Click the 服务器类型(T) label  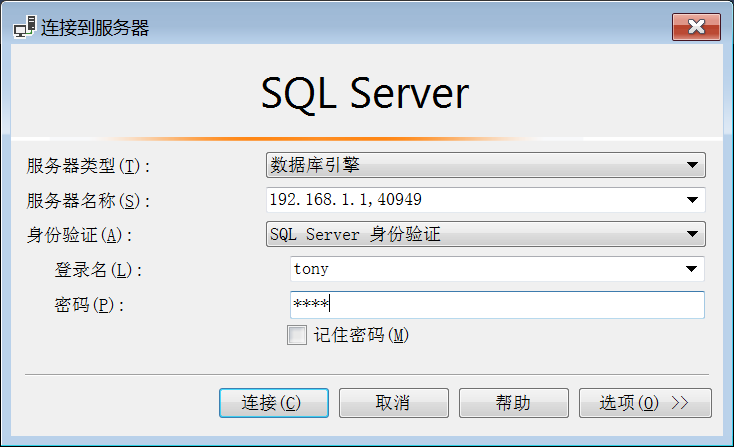tap(88, 166)
